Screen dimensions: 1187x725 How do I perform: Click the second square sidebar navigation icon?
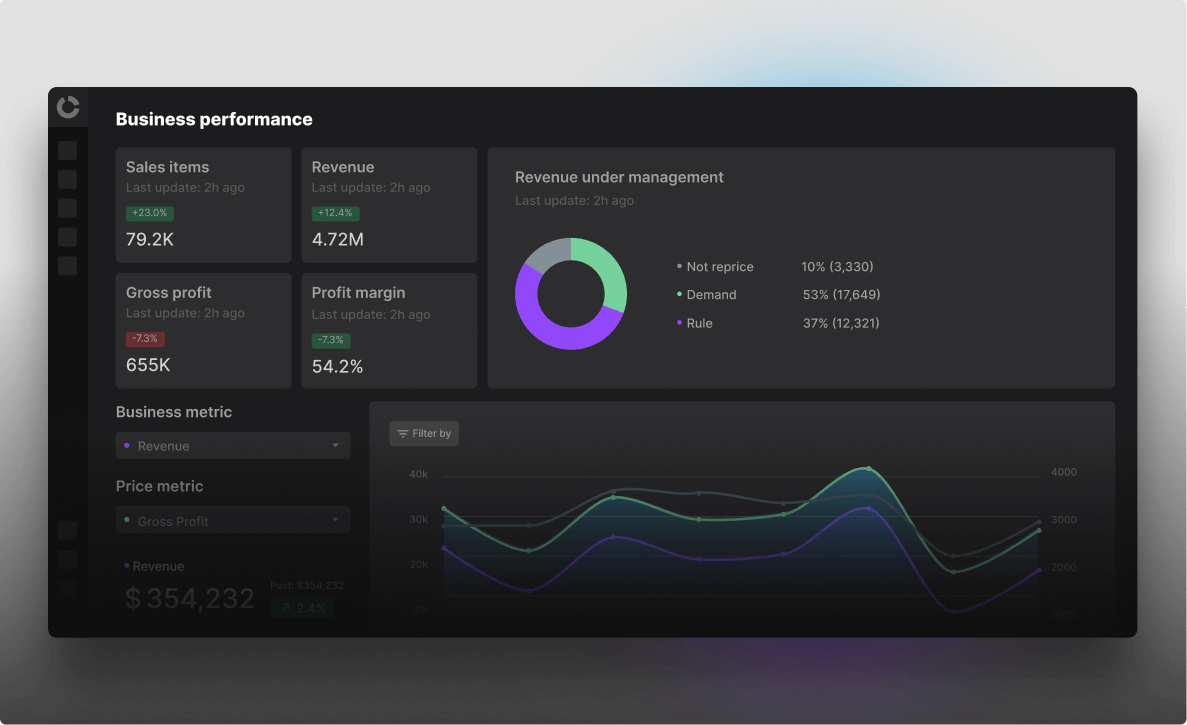[67, 180]
